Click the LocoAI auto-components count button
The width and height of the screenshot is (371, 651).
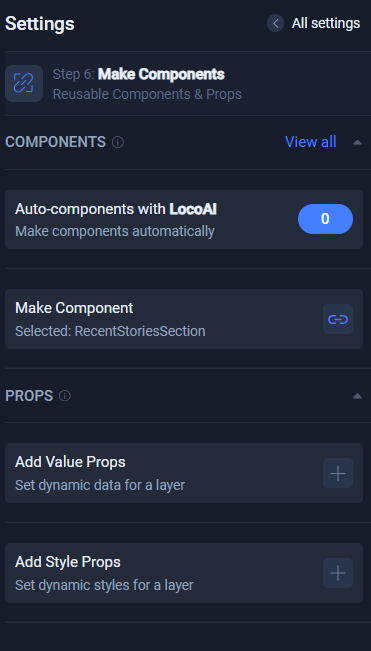[x=325, y=219]
